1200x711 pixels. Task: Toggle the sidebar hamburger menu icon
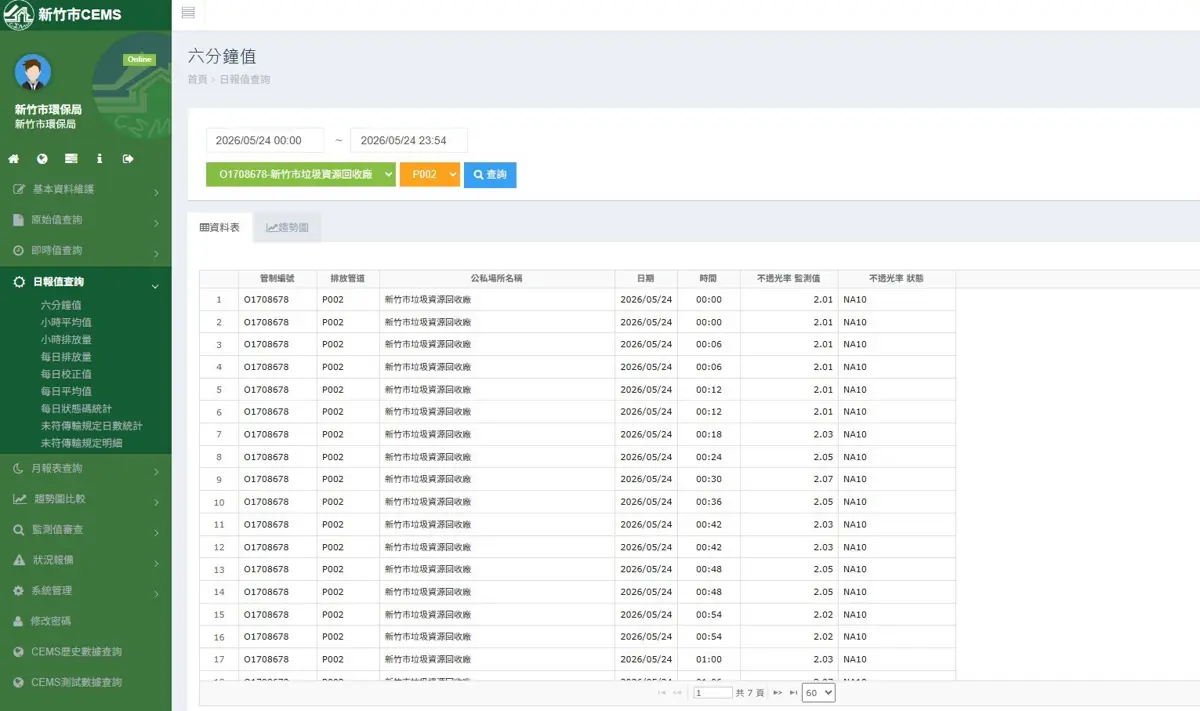click(188, 12)
